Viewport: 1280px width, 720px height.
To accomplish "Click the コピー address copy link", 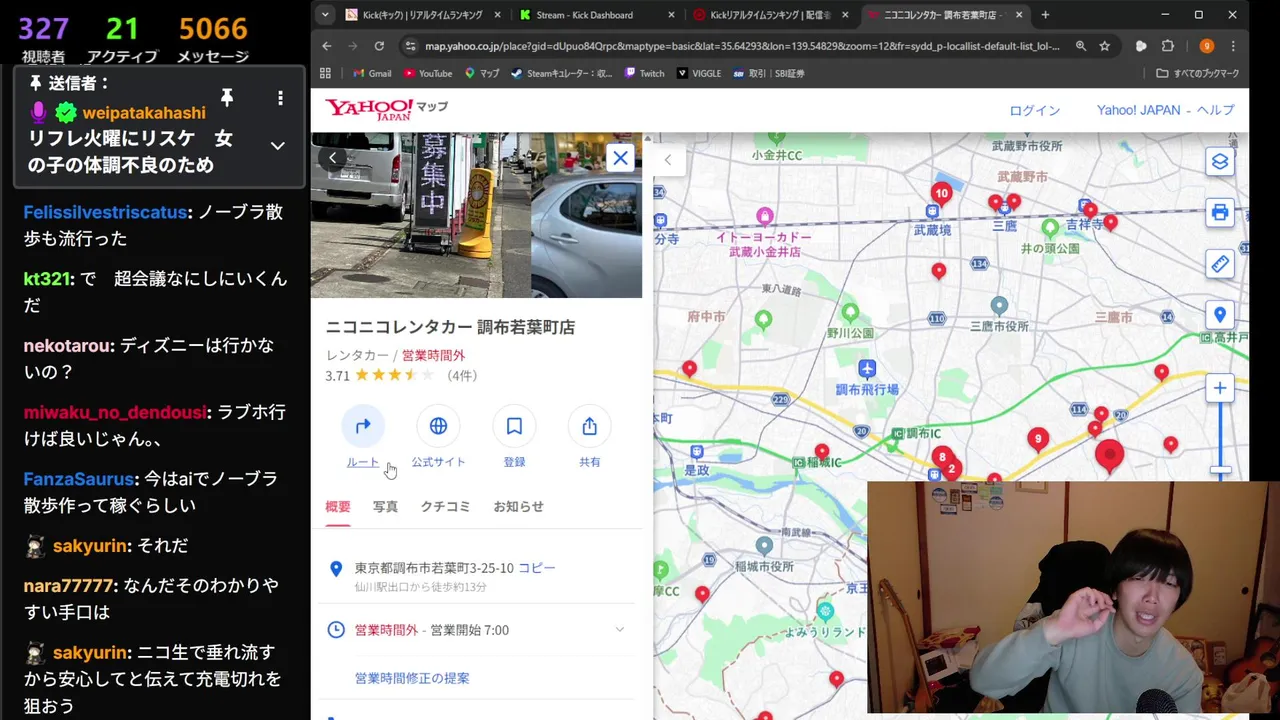I will pos(537,568).
